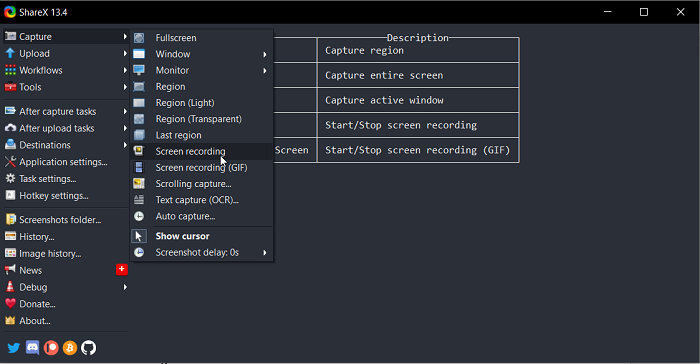Expand the Tools menu arrow
This screenshot has height=364, width=700.
[125, 87]
